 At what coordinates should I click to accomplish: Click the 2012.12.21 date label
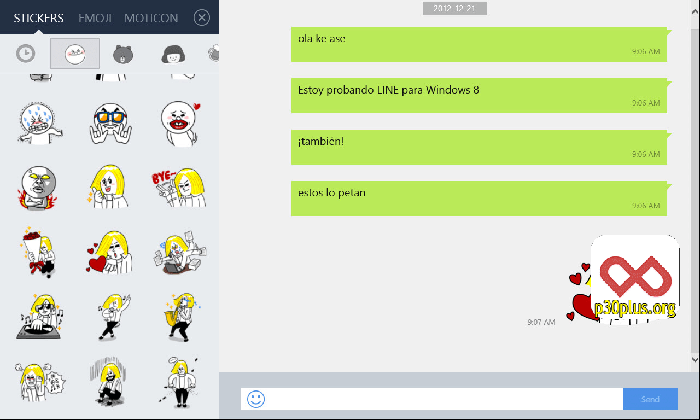[454, 8]
